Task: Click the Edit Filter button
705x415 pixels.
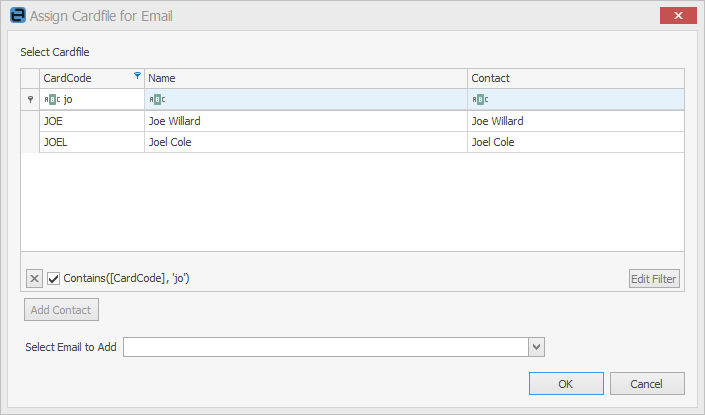Action: click(x=654, y=279)
